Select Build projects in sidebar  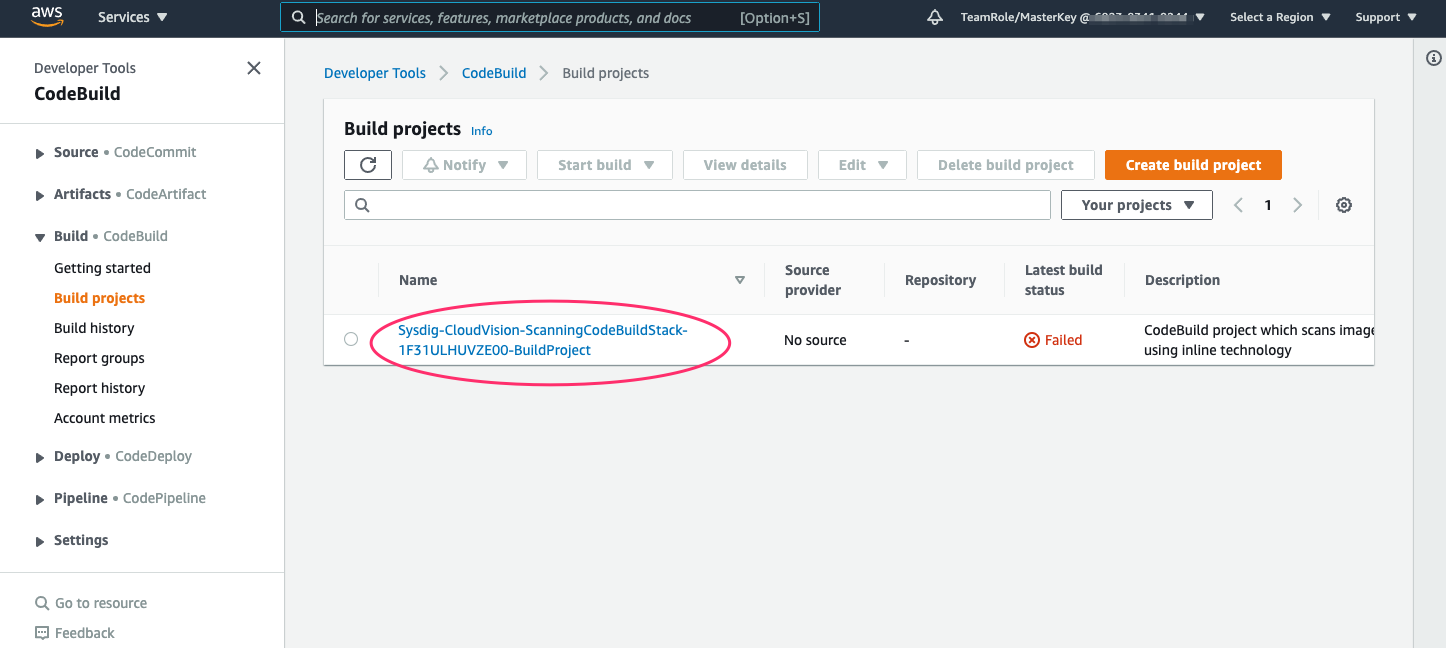pos(99,298)
